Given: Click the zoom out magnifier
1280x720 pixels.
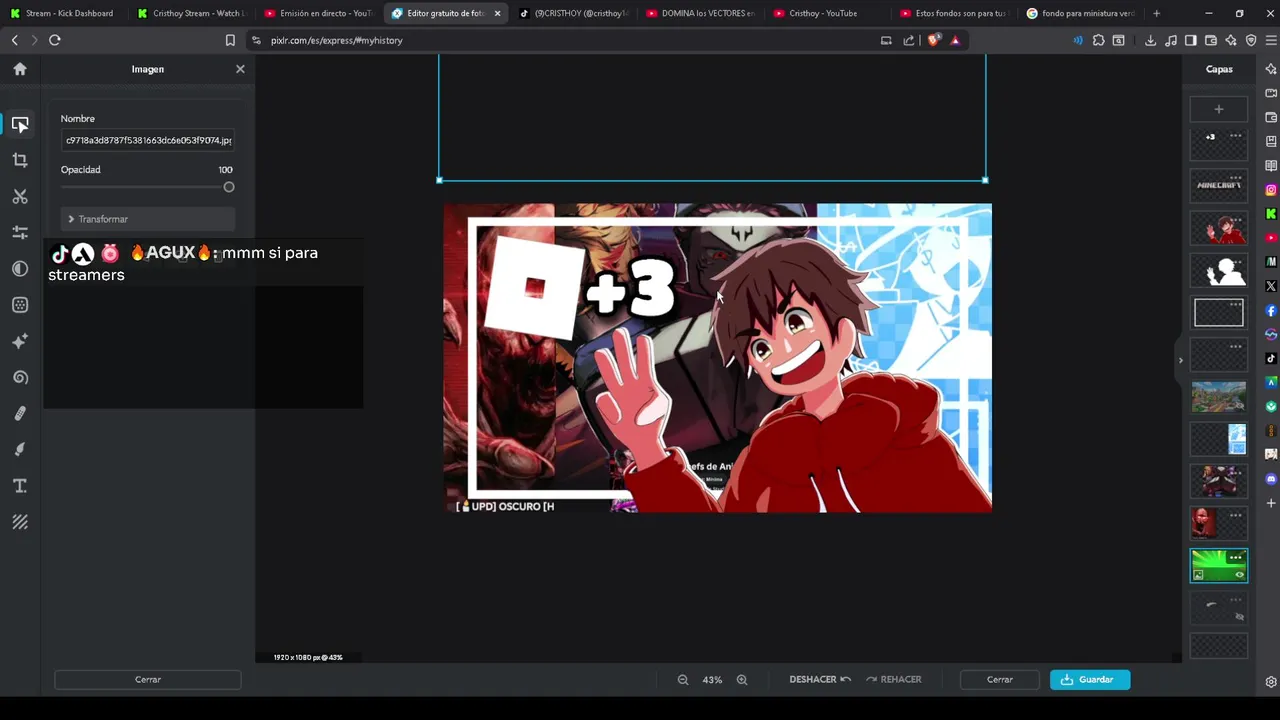Looking at the screenshot, I should [683, 679].
